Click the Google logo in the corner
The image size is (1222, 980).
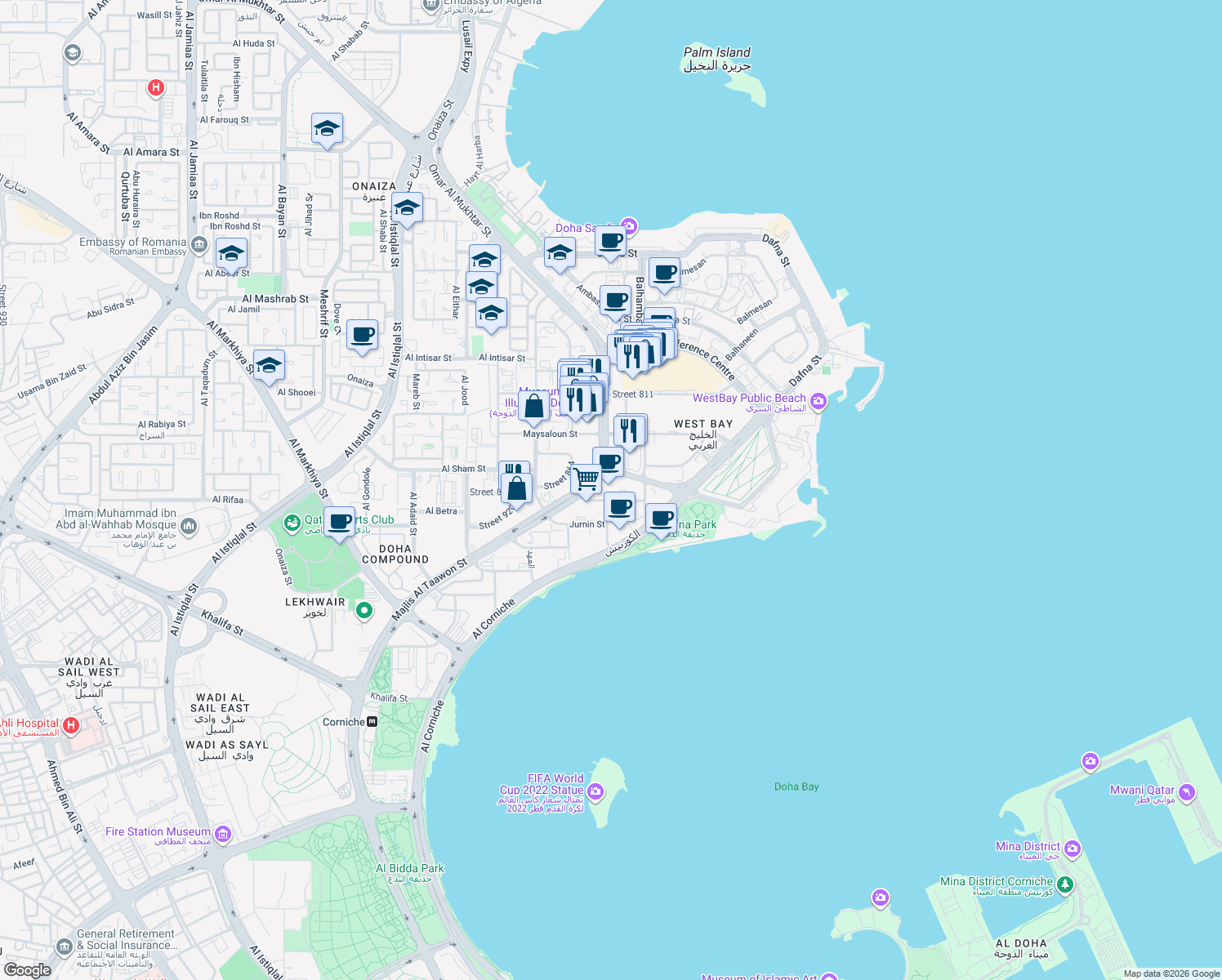click(x=28, y=972)
